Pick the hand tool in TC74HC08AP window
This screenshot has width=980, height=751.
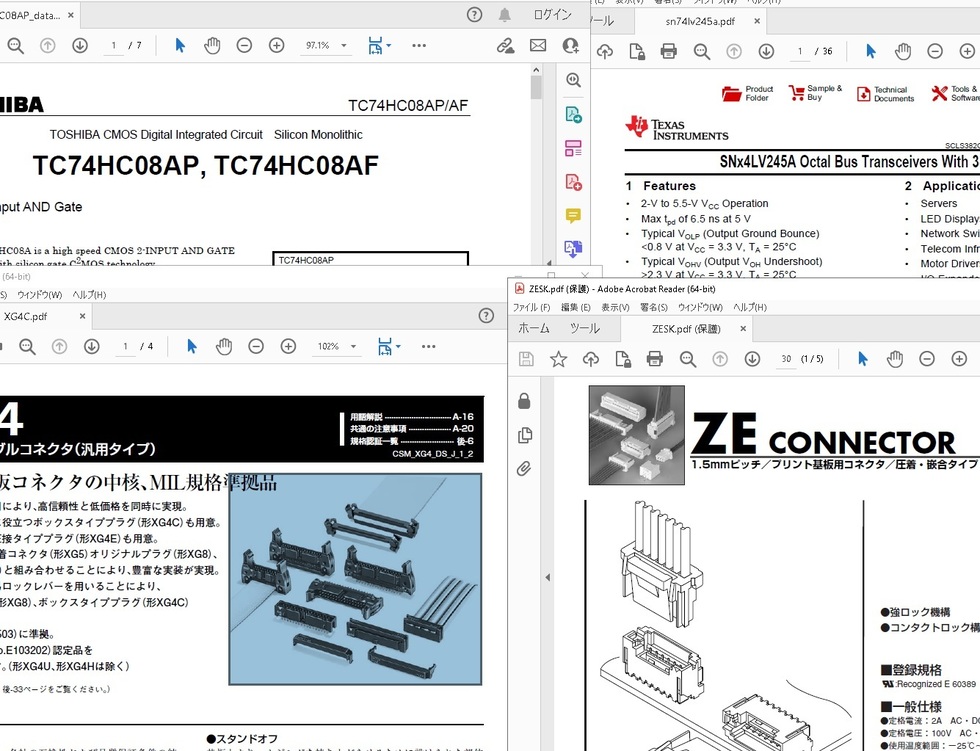click(212, 46)
